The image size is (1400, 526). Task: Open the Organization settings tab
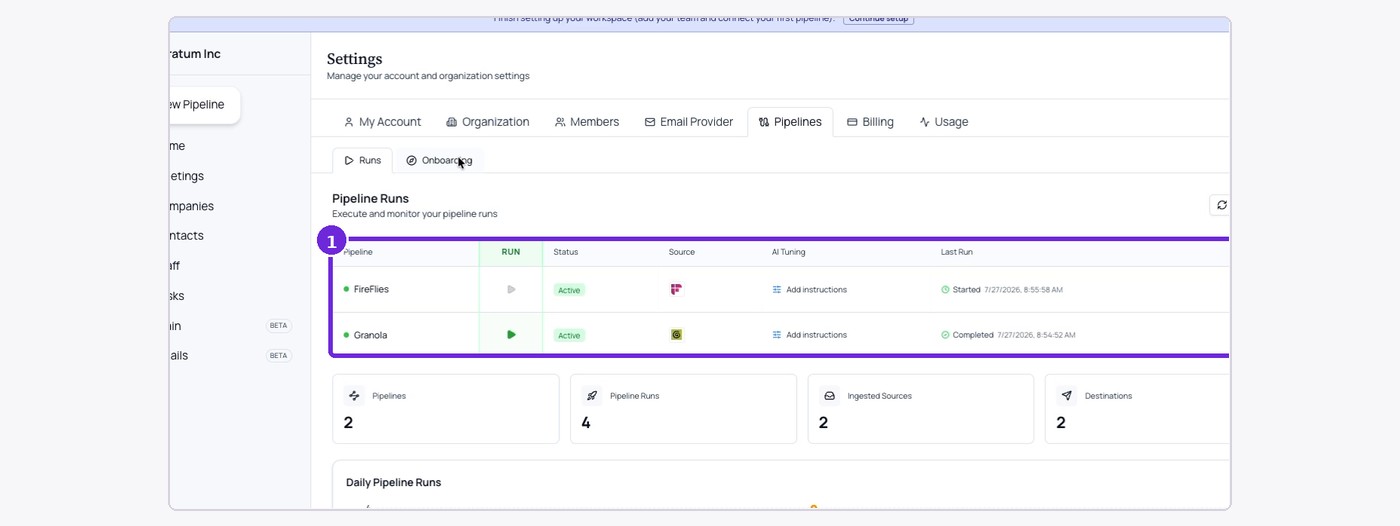487,122
